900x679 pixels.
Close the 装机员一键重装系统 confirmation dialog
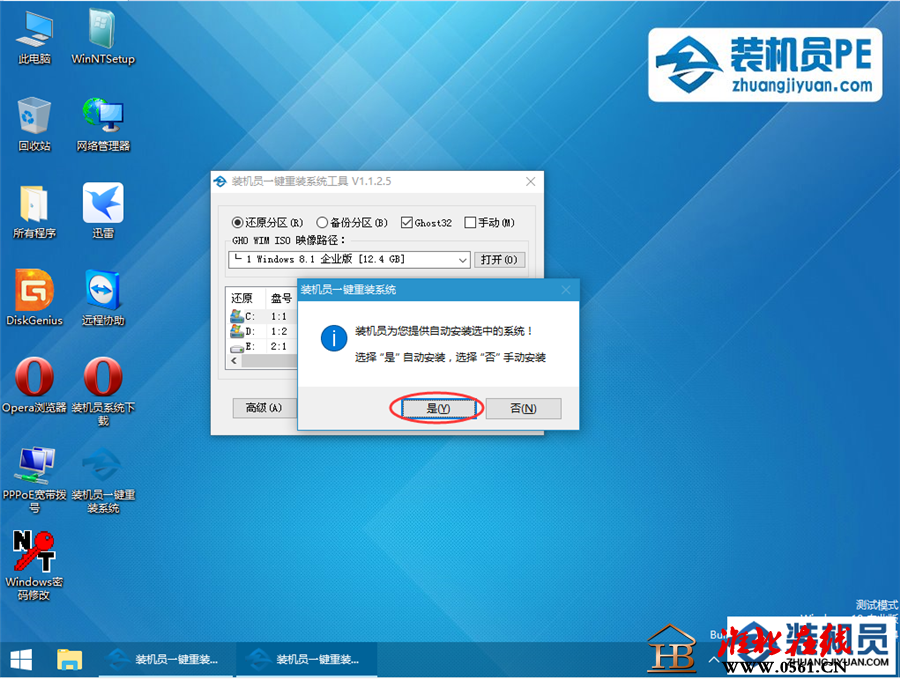(x=566, y=290)
